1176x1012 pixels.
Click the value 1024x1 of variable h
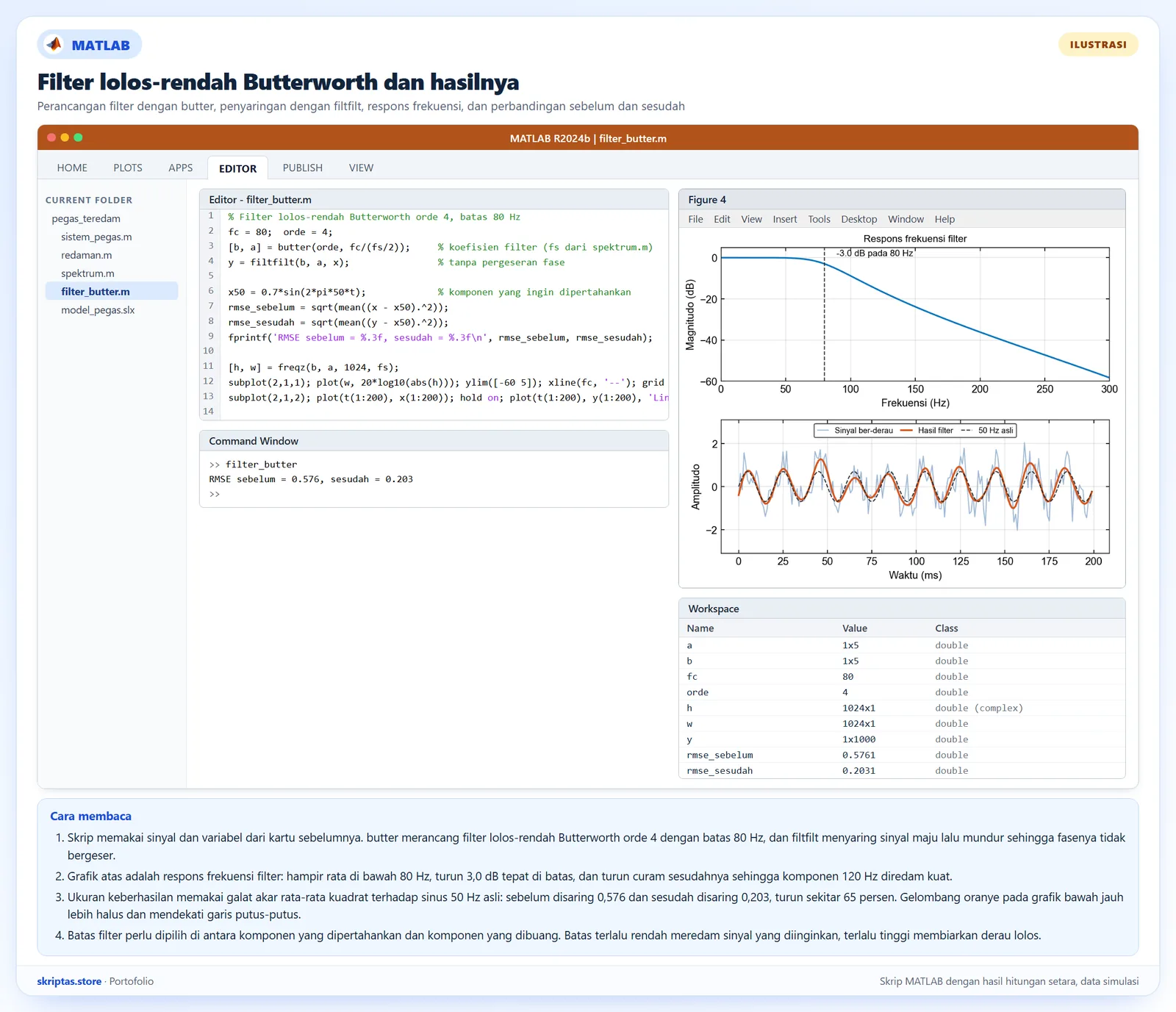[x=858, y=708]
